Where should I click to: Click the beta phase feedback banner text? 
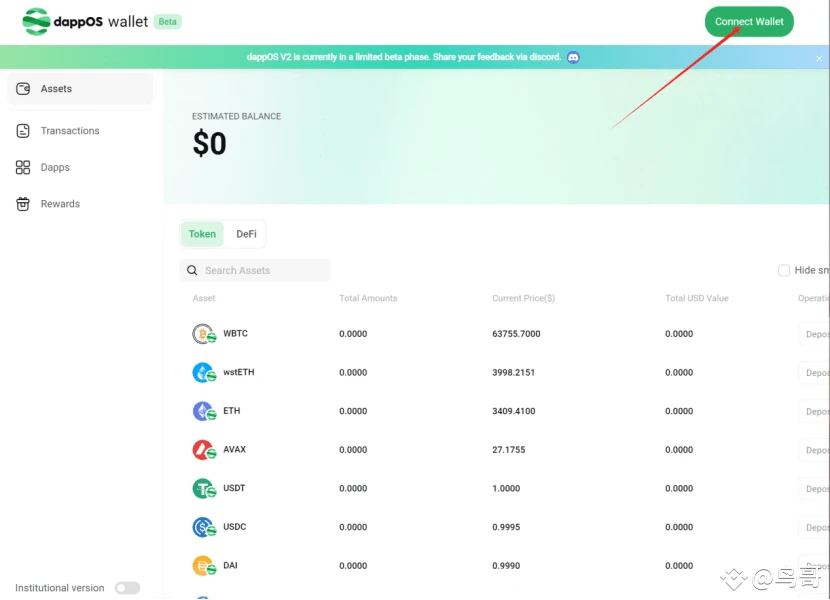pos(403,57)
